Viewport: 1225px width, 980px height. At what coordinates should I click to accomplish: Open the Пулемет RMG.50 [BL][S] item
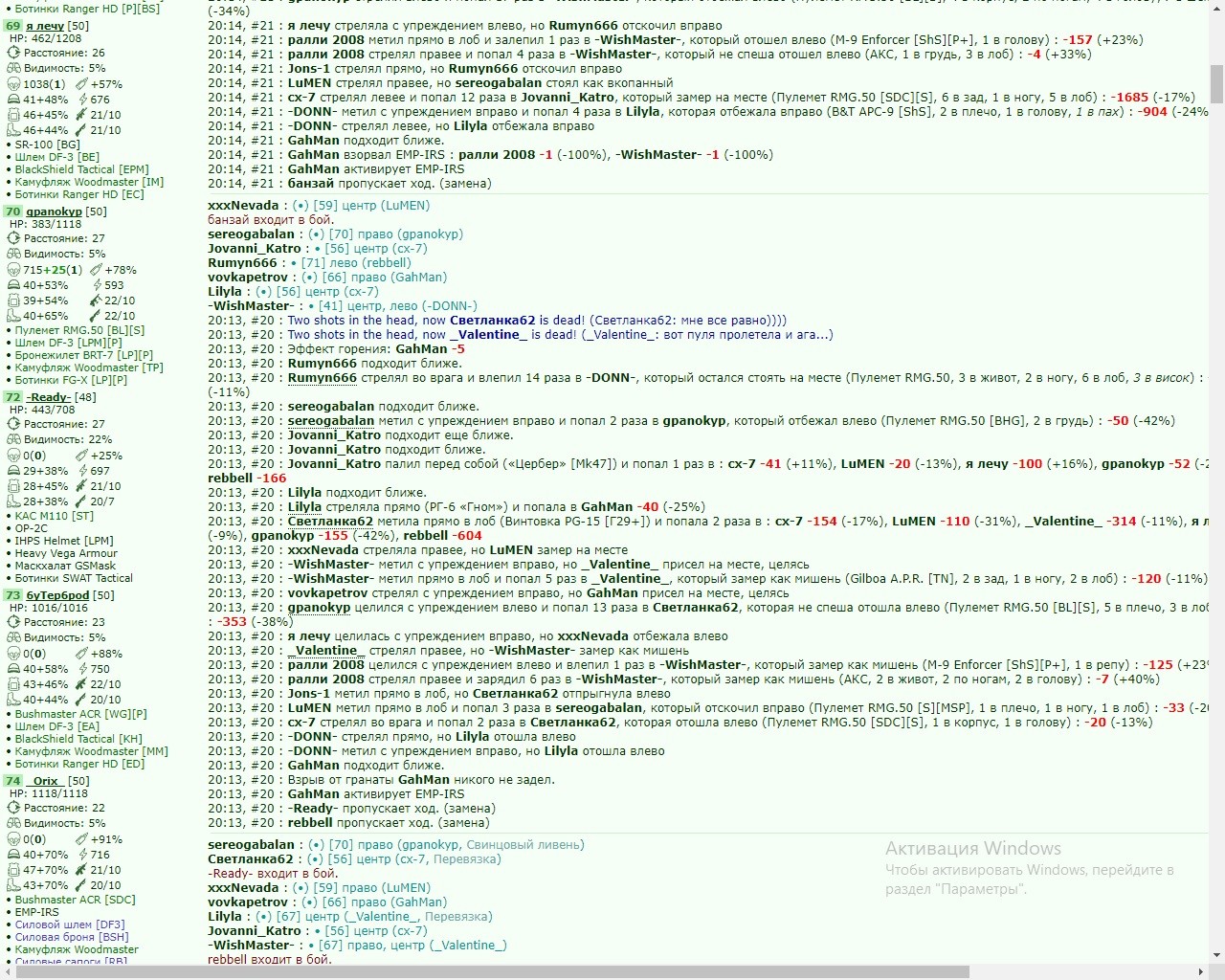point(79,330)
